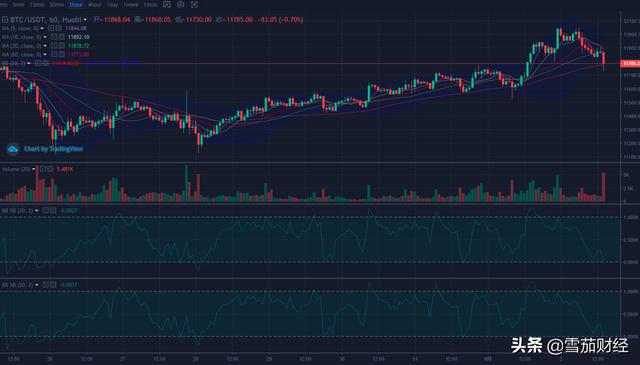Toggle fullscreen mode icon in top toolbar
Screen dimensions: 640x365
194,4
